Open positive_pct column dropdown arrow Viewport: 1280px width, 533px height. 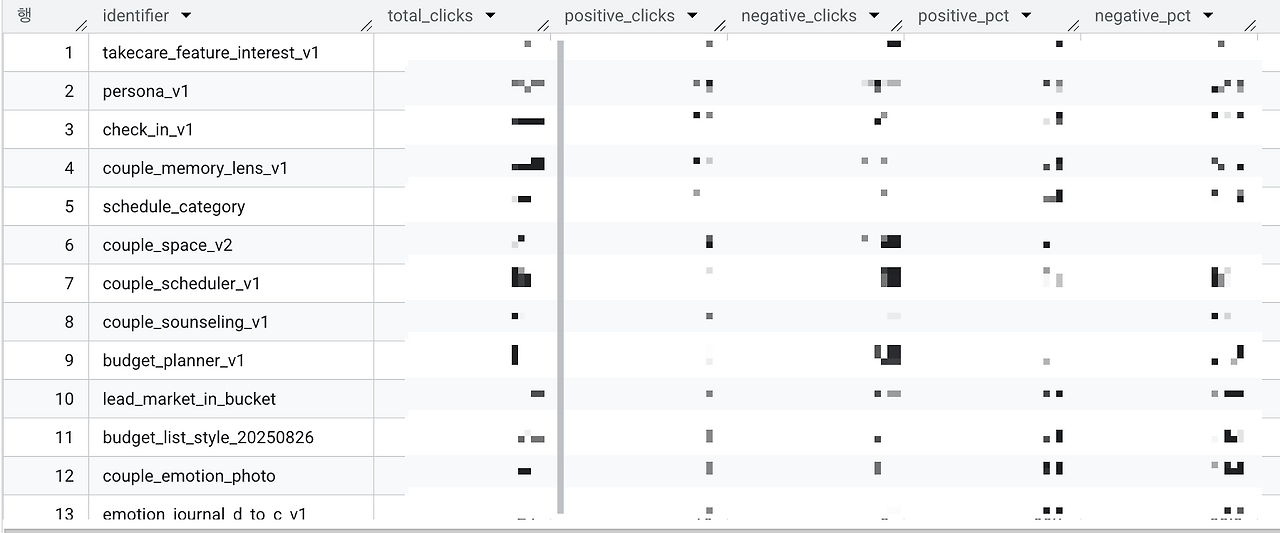click(x=1026, y=16)
